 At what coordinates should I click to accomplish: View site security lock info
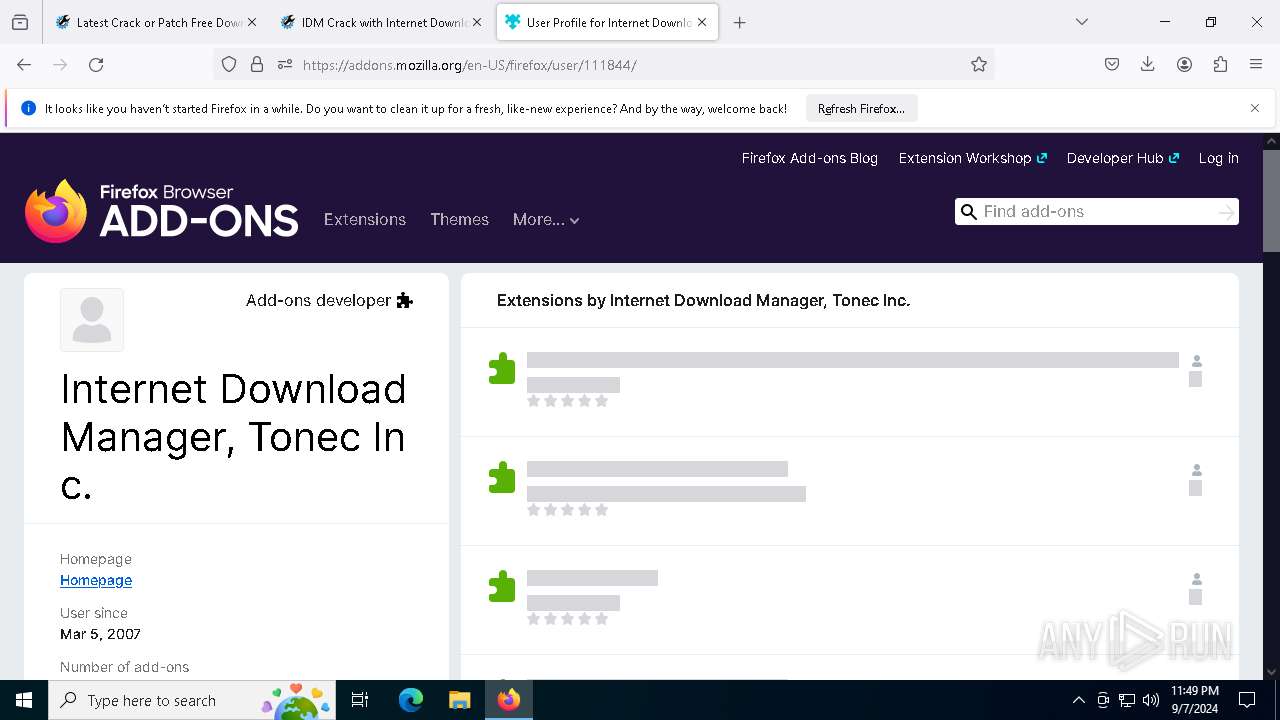(x=257, y=64)
